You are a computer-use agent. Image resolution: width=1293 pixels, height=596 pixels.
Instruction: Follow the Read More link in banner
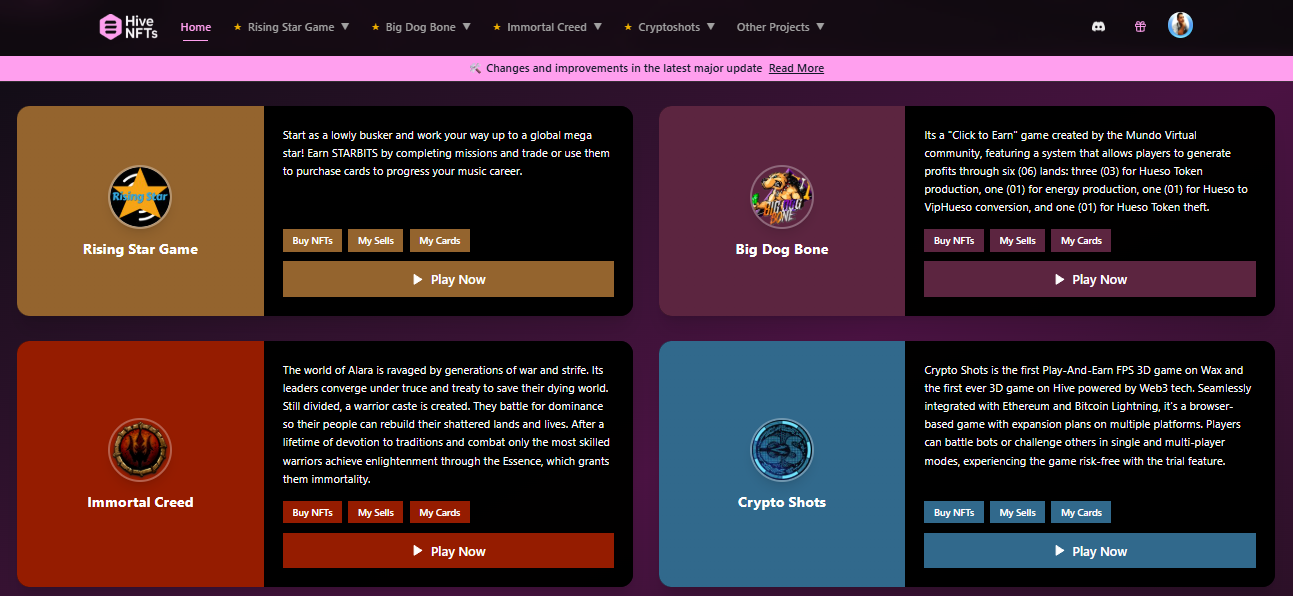[x=796, y=68]
